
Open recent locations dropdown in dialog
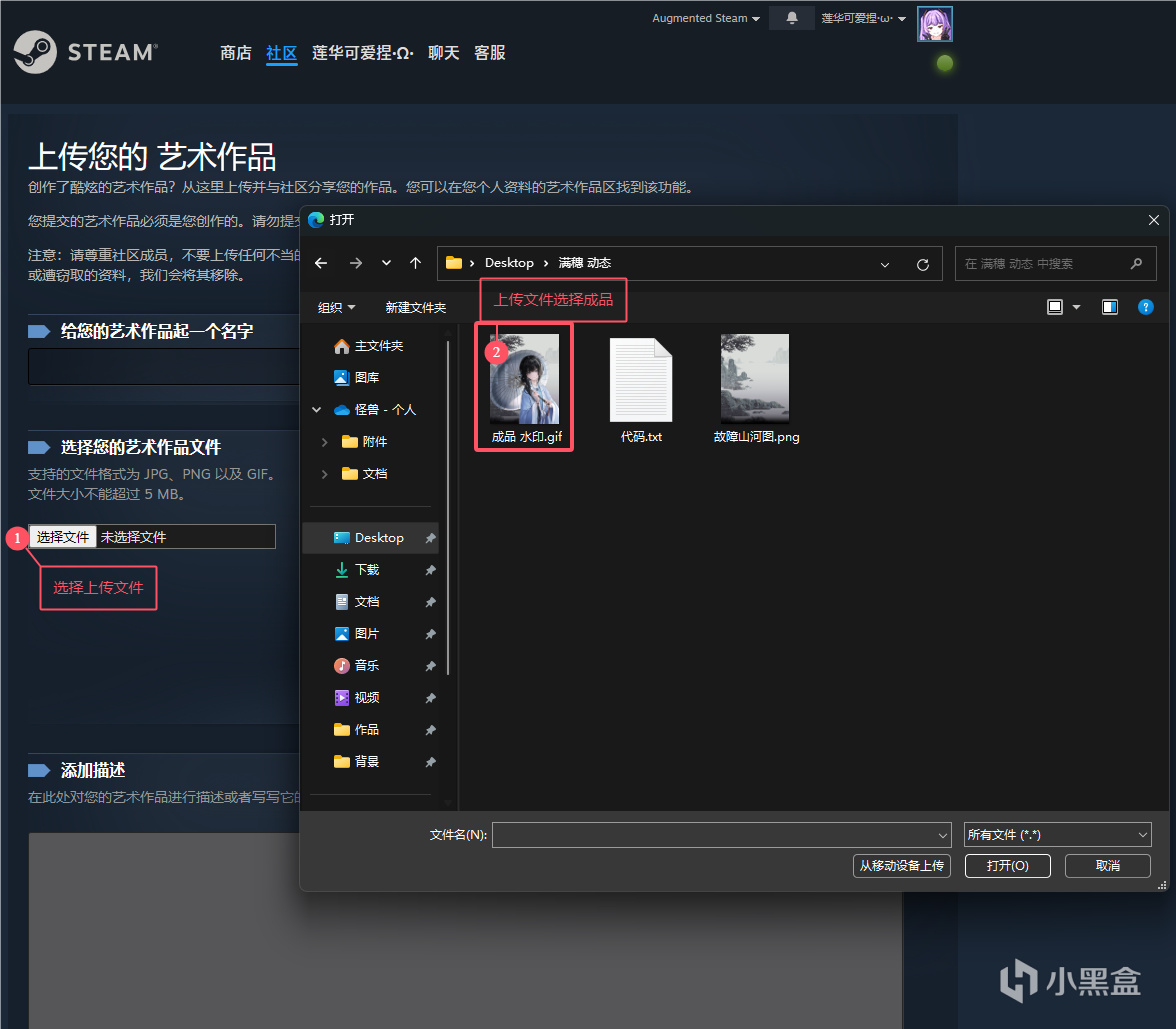[x=386, y=263]
